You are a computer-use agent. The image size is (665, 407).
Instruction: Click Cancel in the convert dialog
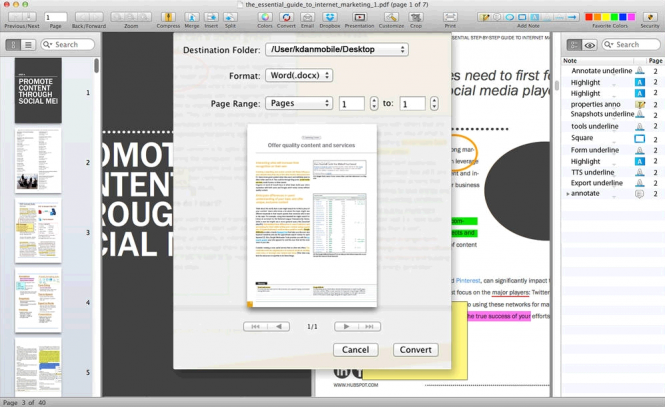coord(355,350)
